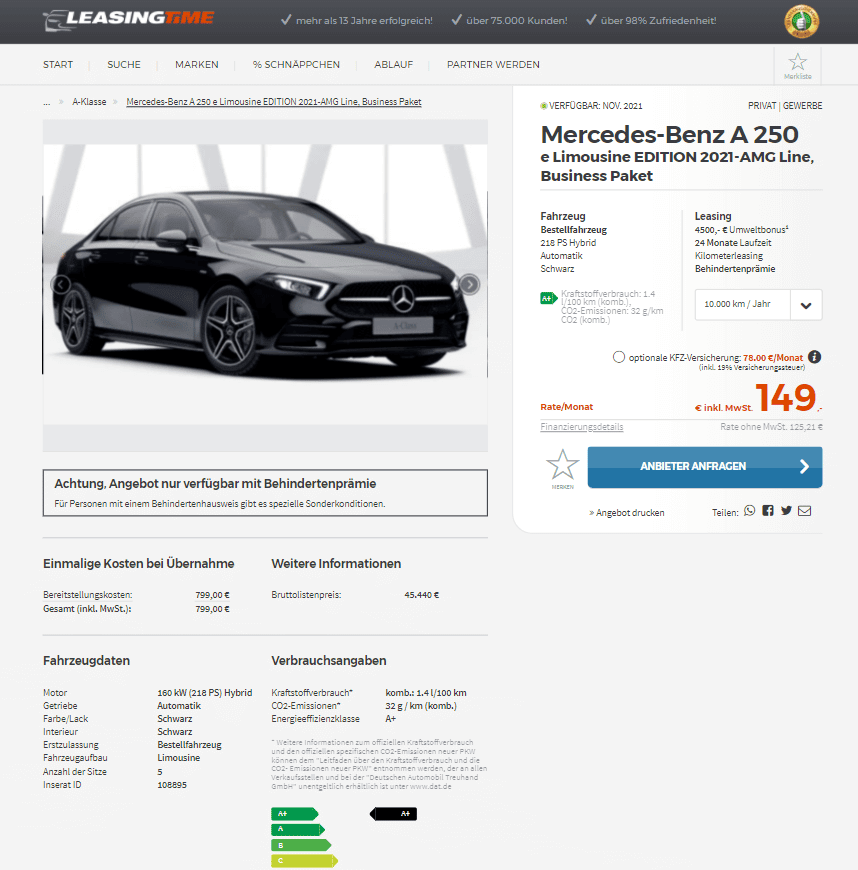Go to START menu item
858x870 pixels.
point(58,64)
